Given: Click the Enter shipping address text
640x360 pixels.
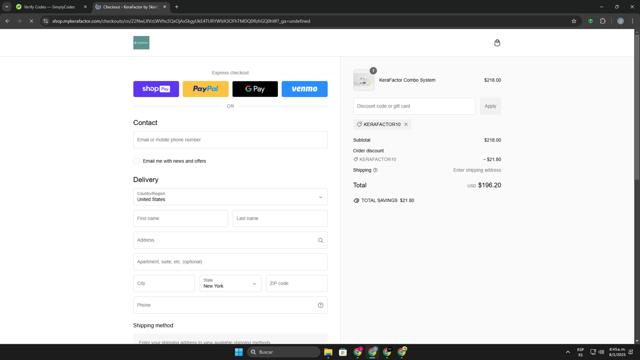Looking at the screenshot, I should coord(477,170).
